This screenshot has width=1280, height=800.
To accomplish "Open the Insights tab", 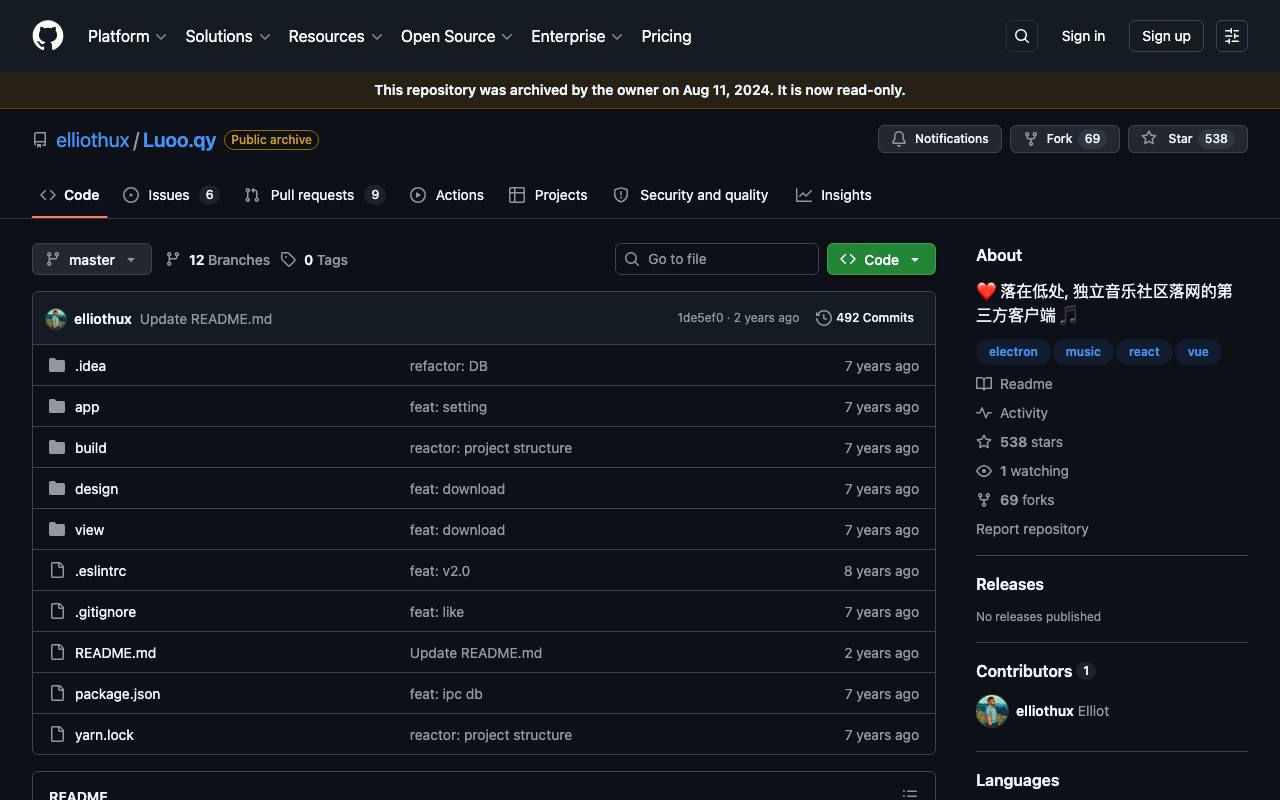I will point(834,195).
